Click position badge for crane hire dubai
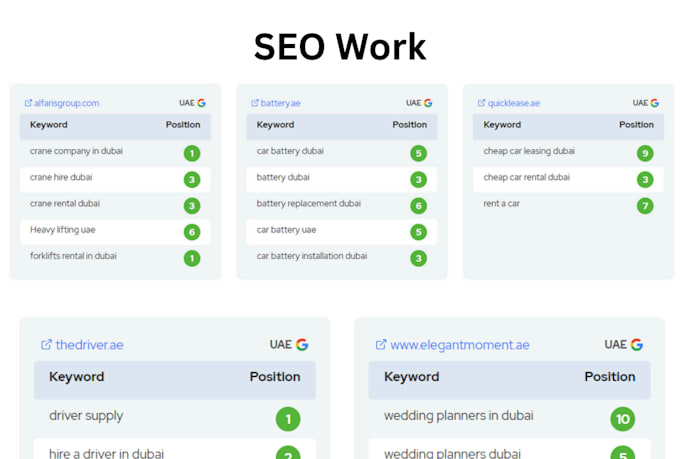The height and width of the screenshot is (459, 680). [x=192, y=180]
